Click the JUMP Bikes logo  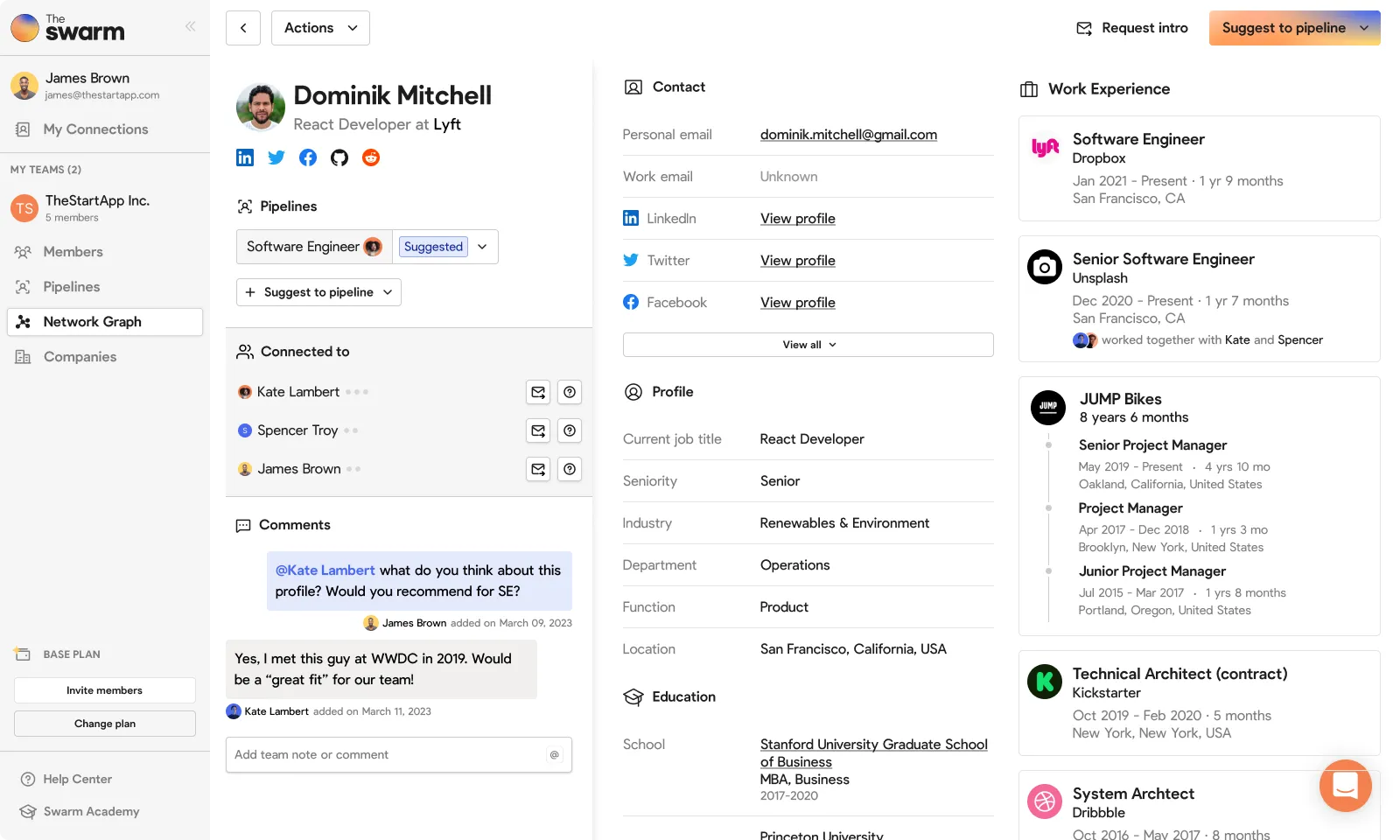click(1048, 407)
